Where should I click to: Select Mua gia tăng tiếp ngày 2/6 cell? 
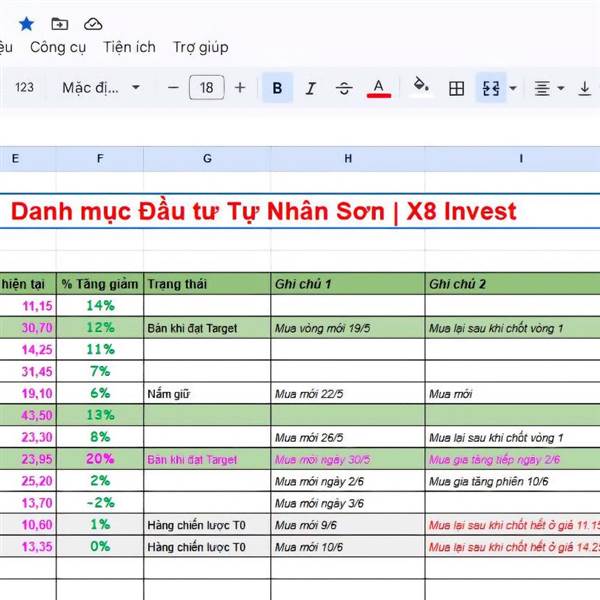(x=512, y=459)
